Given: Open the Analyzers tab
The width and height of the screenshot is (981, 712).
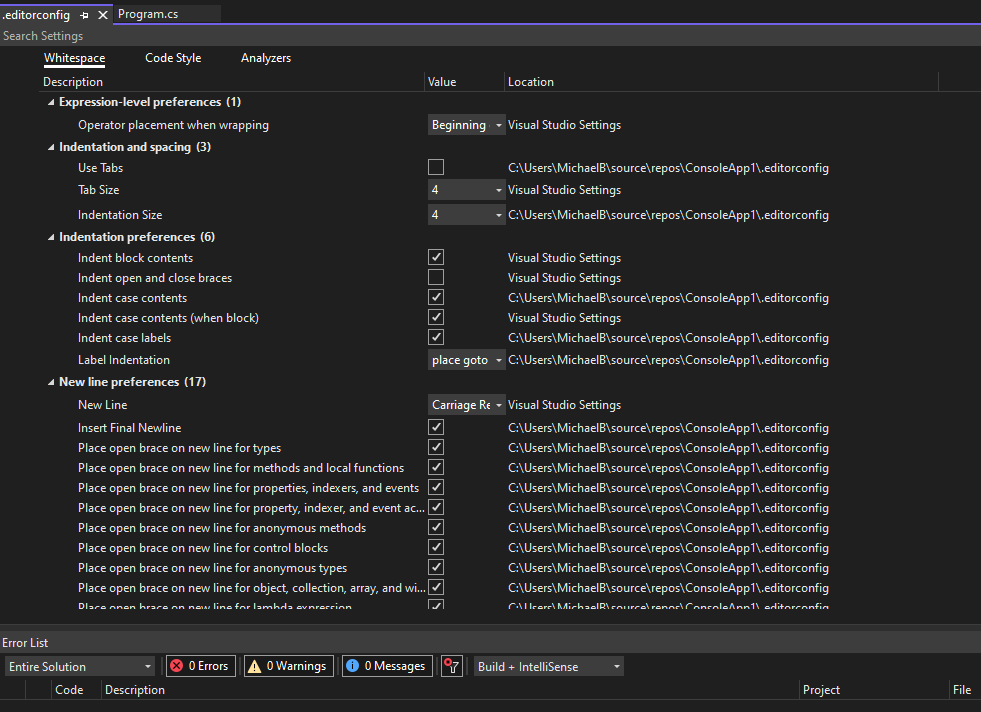Looking at the screenshot, I should pos(266,58).
